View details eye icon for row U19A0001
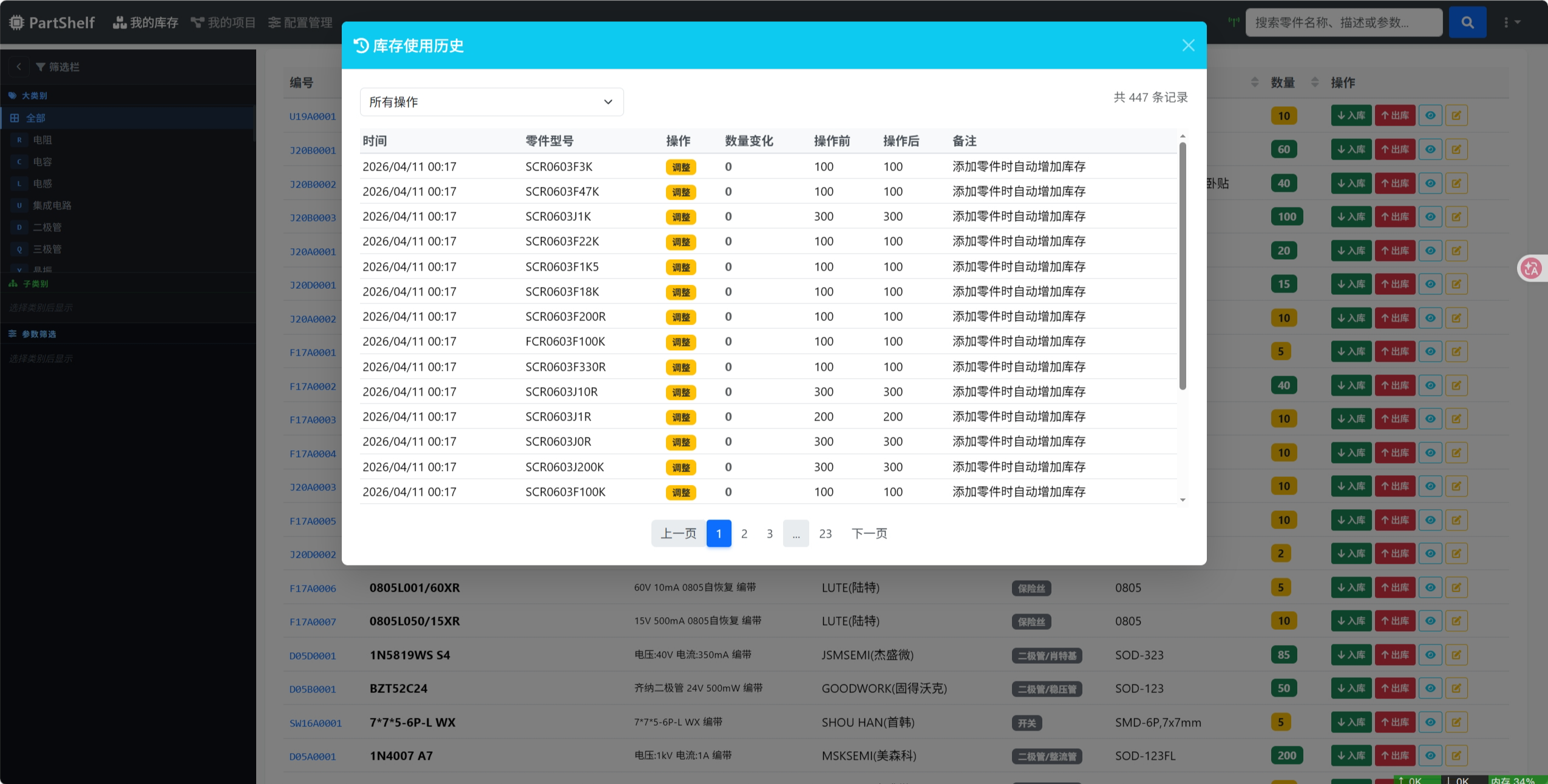Viewport: 1548px width, 784px height. [1430, 115]
